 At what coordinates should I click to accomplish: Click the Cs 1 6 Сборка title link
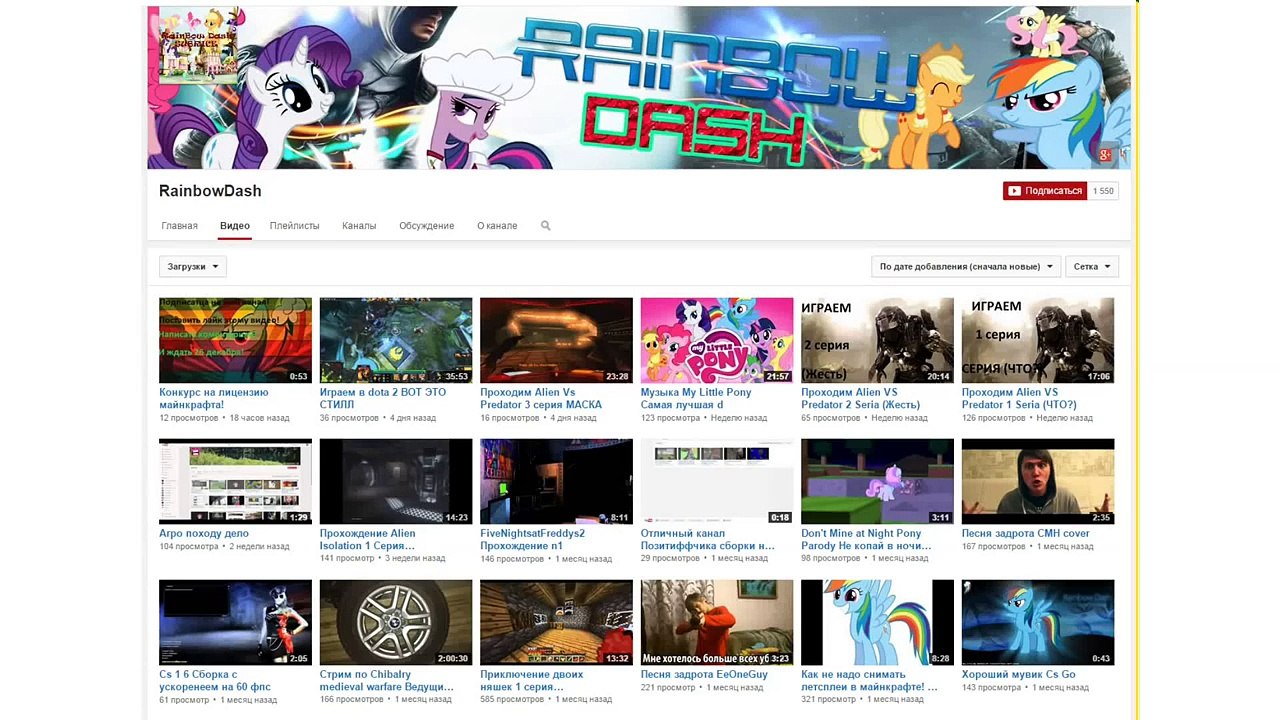pyautogui.click(x=215, y=681)
